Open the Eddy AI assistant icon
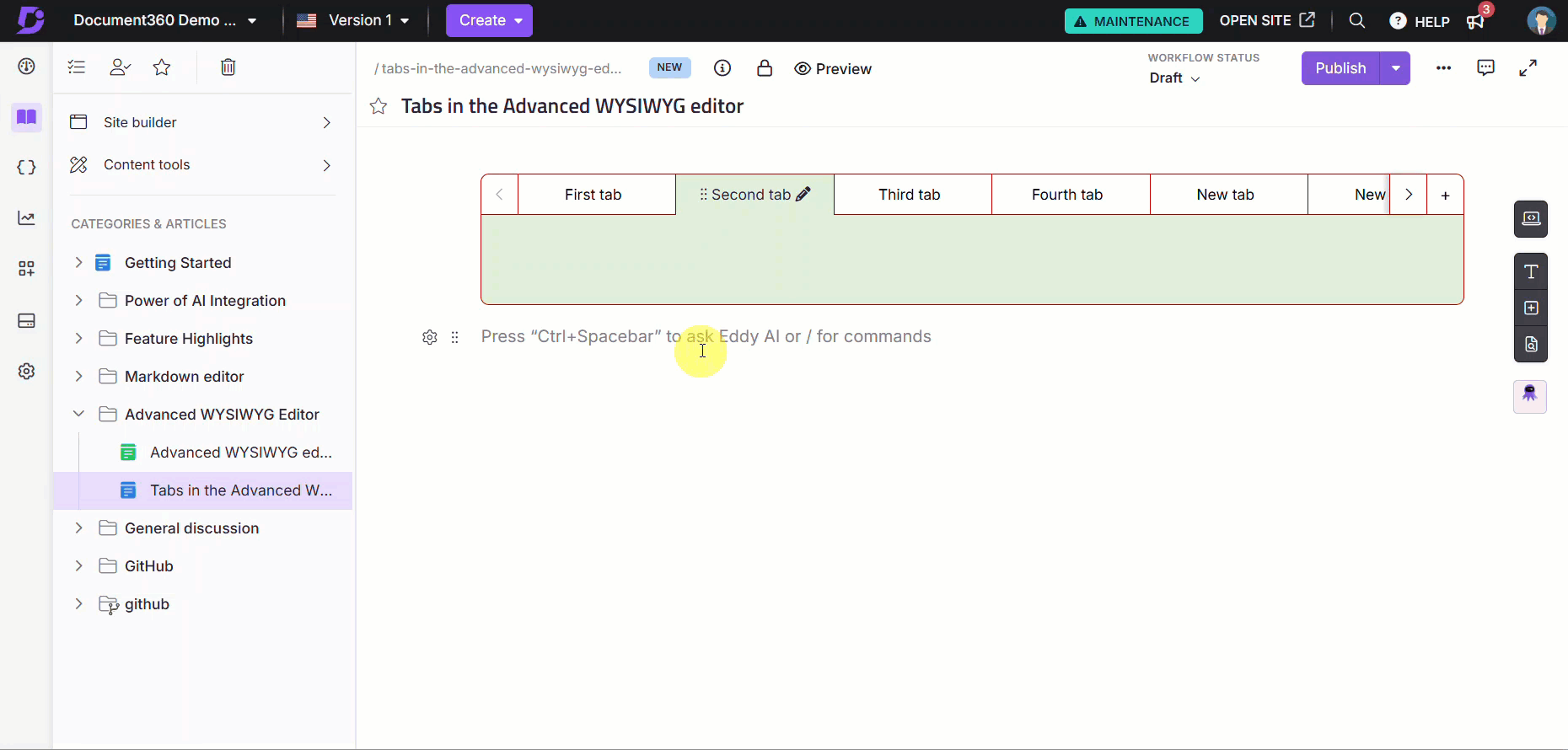The image size is (1568, 750). (x=1530, y=396)
